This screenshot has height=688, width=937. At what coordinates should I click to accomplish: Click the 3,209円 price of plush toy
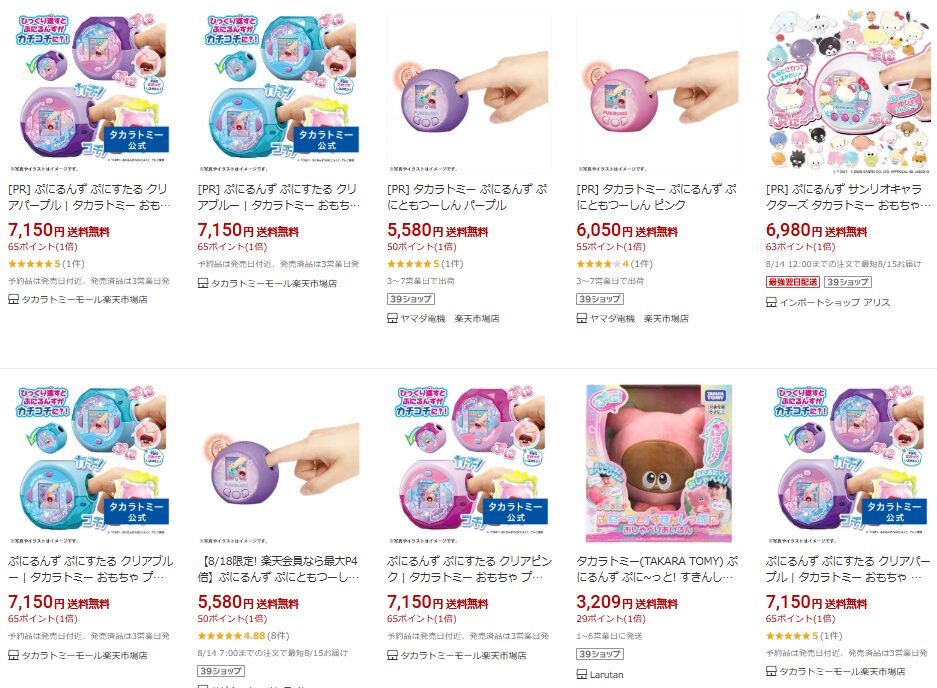click(x=598, y=602)
